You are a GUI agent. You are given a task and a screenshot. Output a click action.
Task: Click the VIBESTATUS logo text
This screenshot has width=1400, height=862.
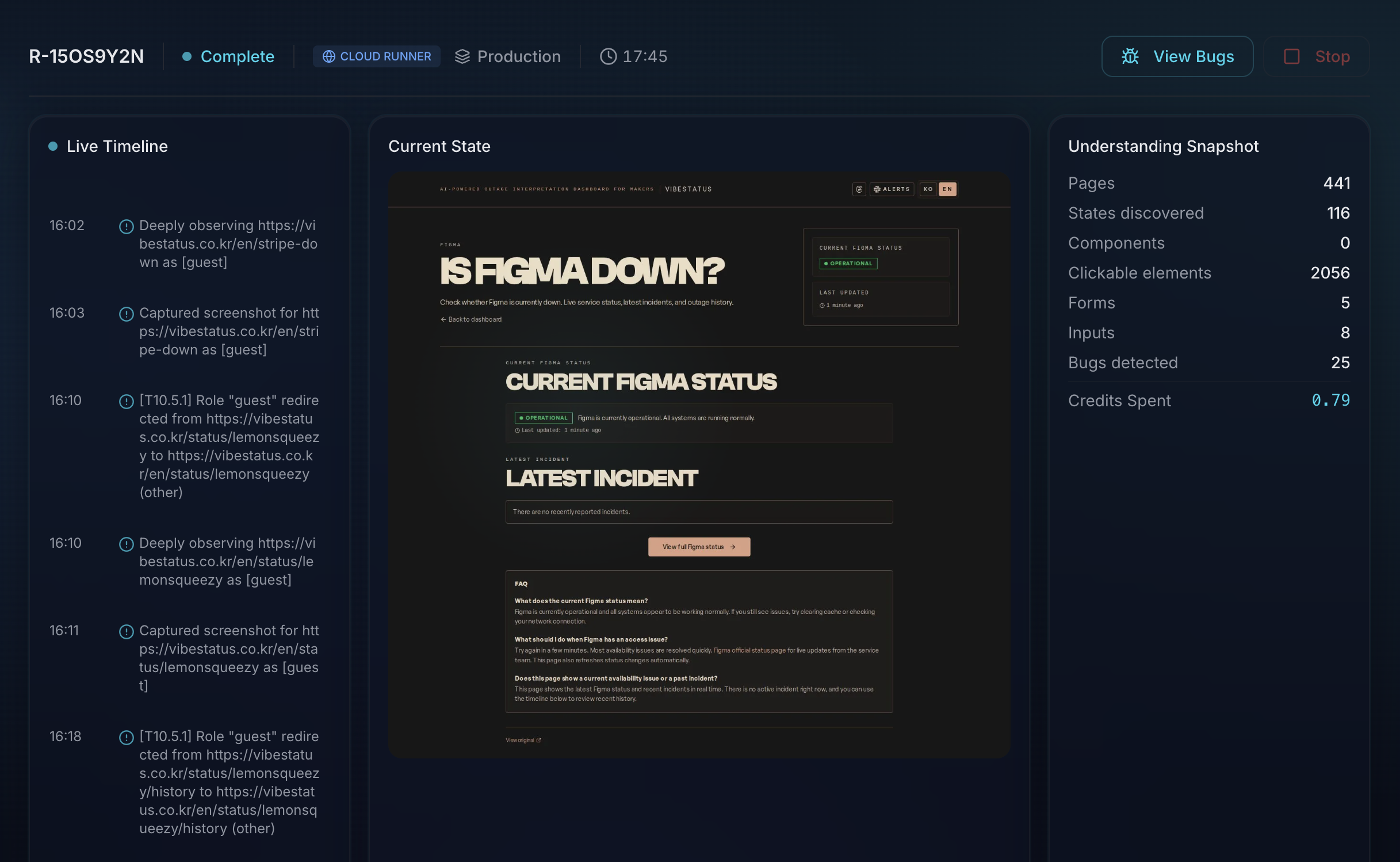(x=688, y=189)
